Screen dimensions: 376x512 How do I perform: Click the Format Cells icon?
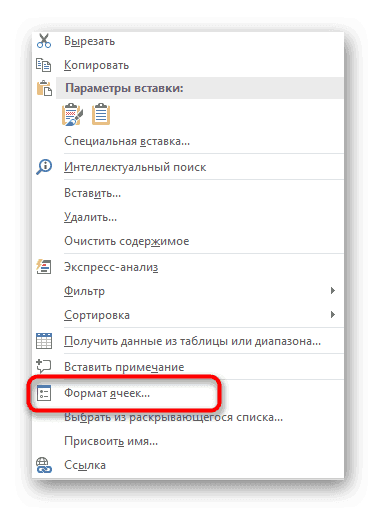point(44,393)
